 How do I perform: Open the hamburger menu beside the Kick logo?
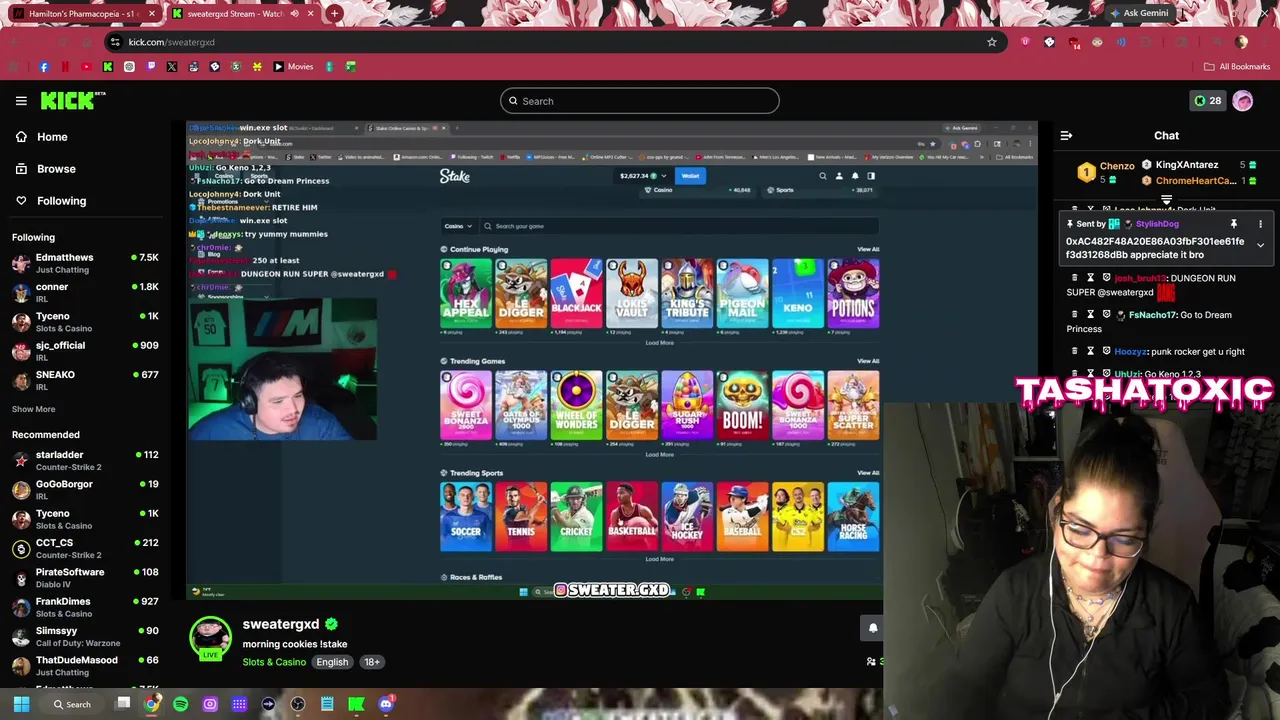point(21,101)
